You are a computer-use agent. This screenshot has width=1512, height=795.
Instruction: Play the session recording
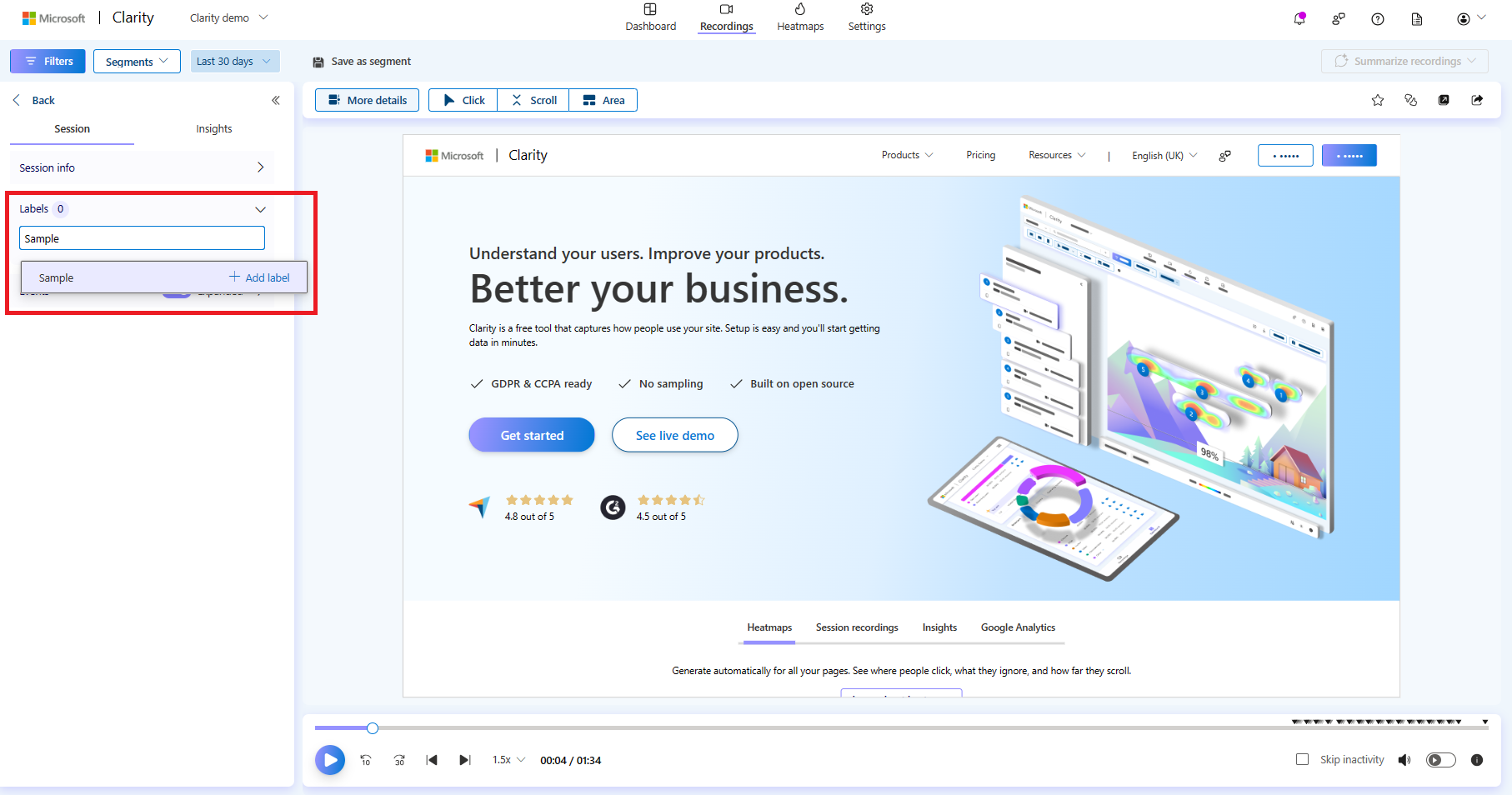[x=330, y=760]
